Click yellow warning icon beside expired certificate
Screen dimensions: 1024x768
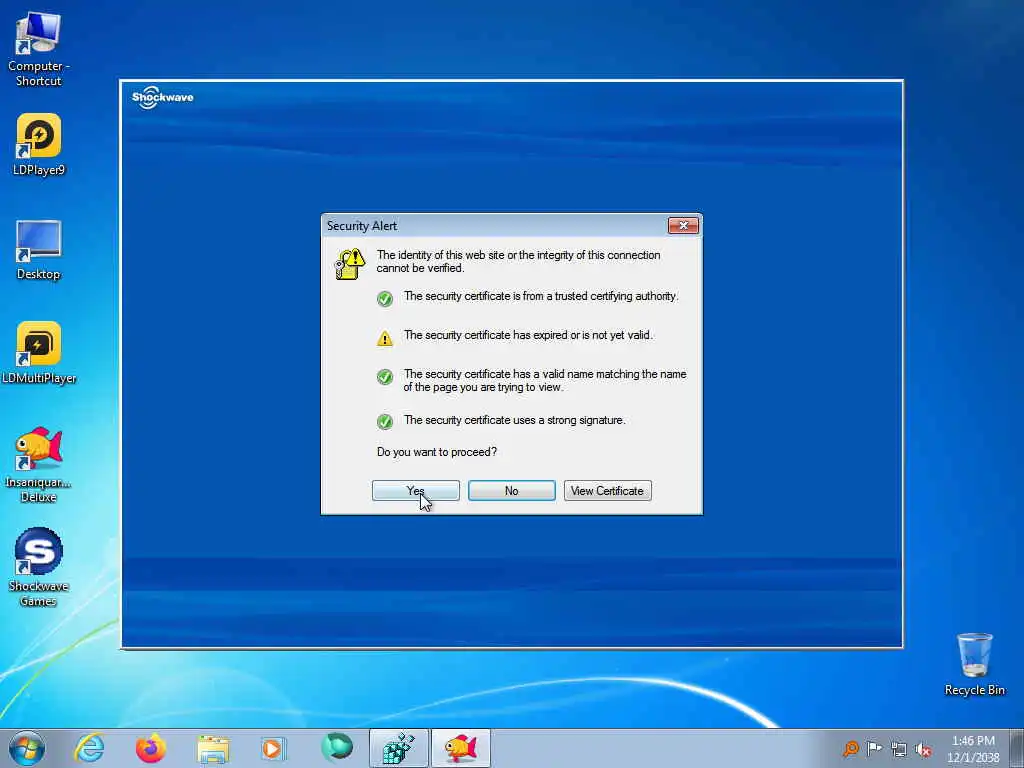click(x=385, y=338)
